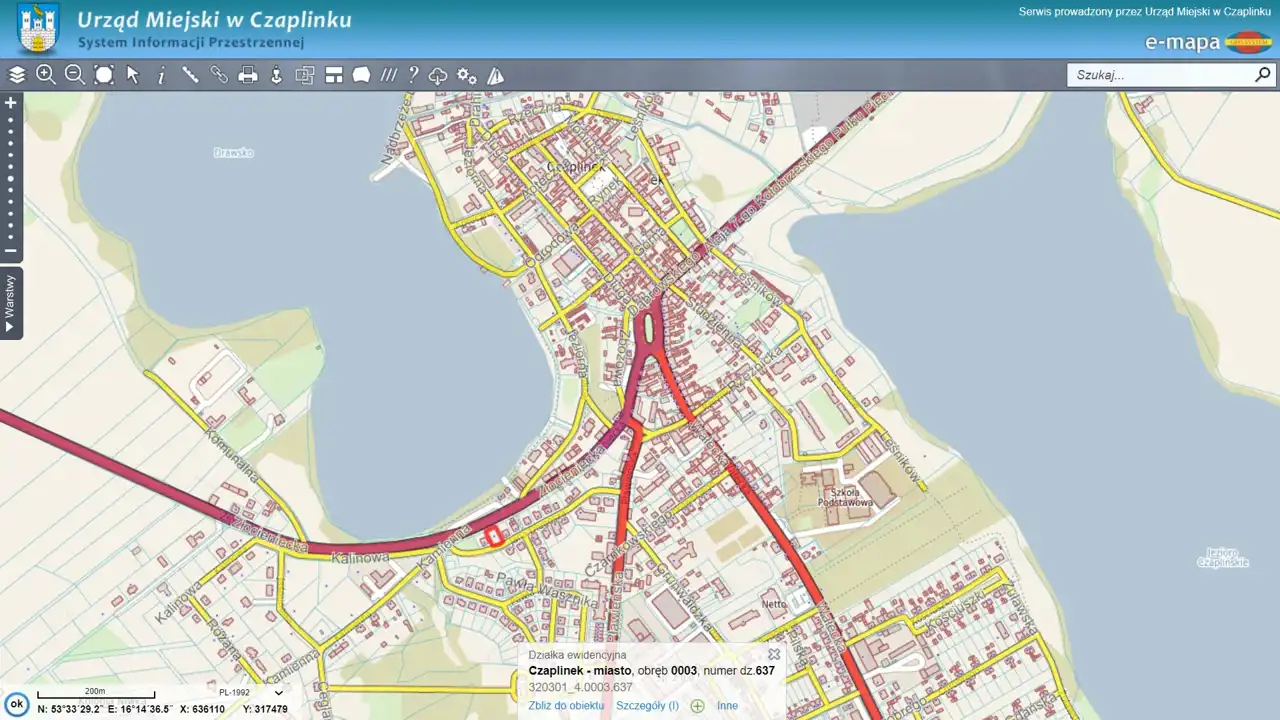
Task: Open the 'Szczegóły (I)' link
Action: tap(647, 706)
